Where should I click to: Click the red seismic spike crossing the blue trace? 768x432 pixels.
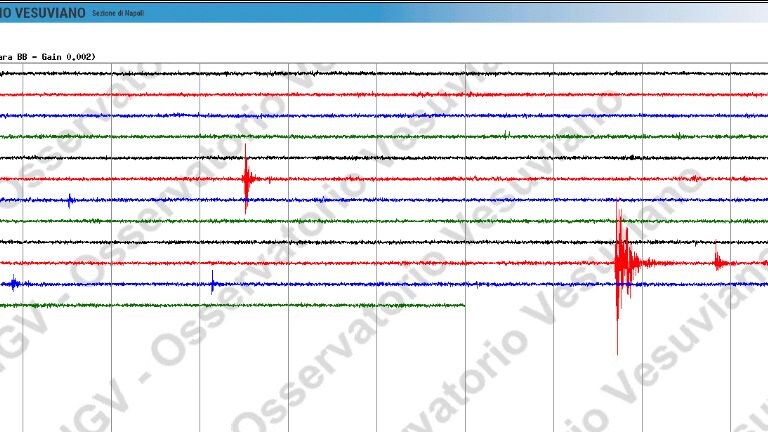pos(247,179)
